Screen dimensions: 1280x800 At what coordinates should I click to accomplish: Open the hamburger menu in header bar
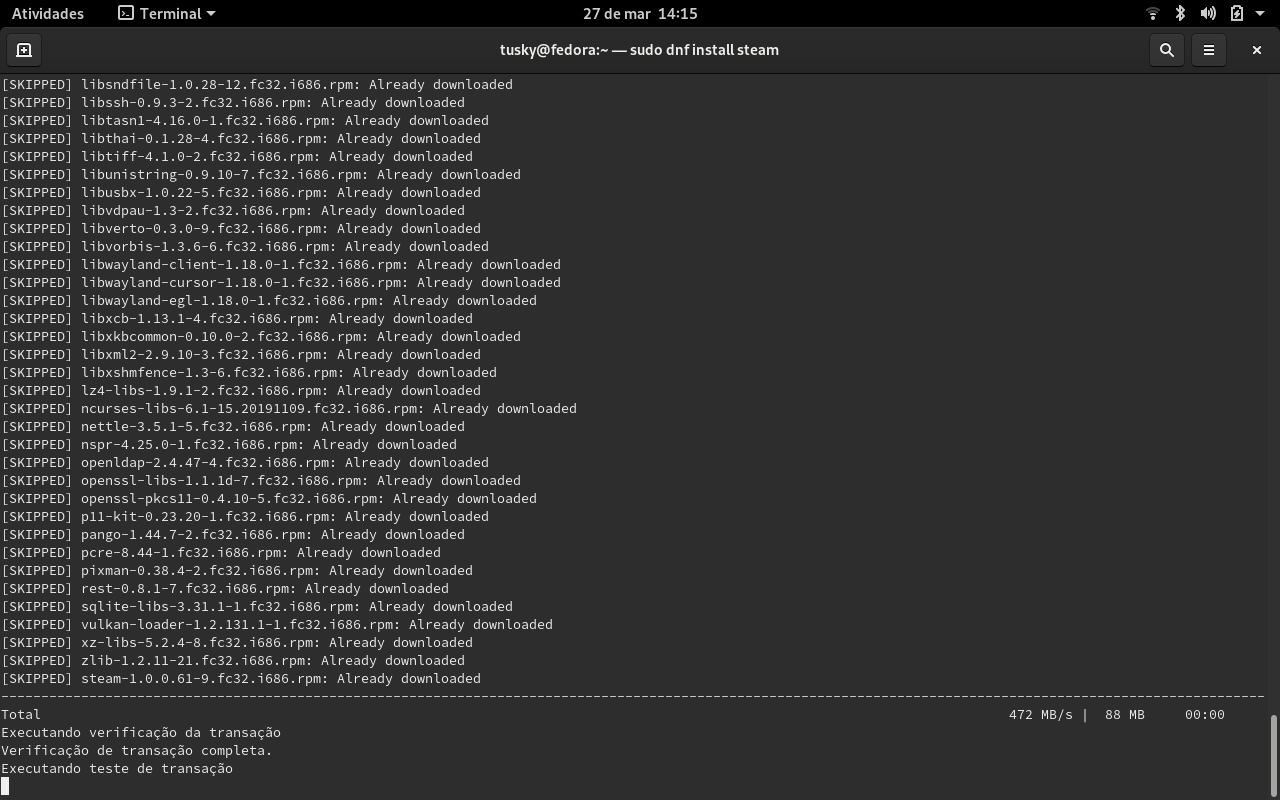point(1208,50)
